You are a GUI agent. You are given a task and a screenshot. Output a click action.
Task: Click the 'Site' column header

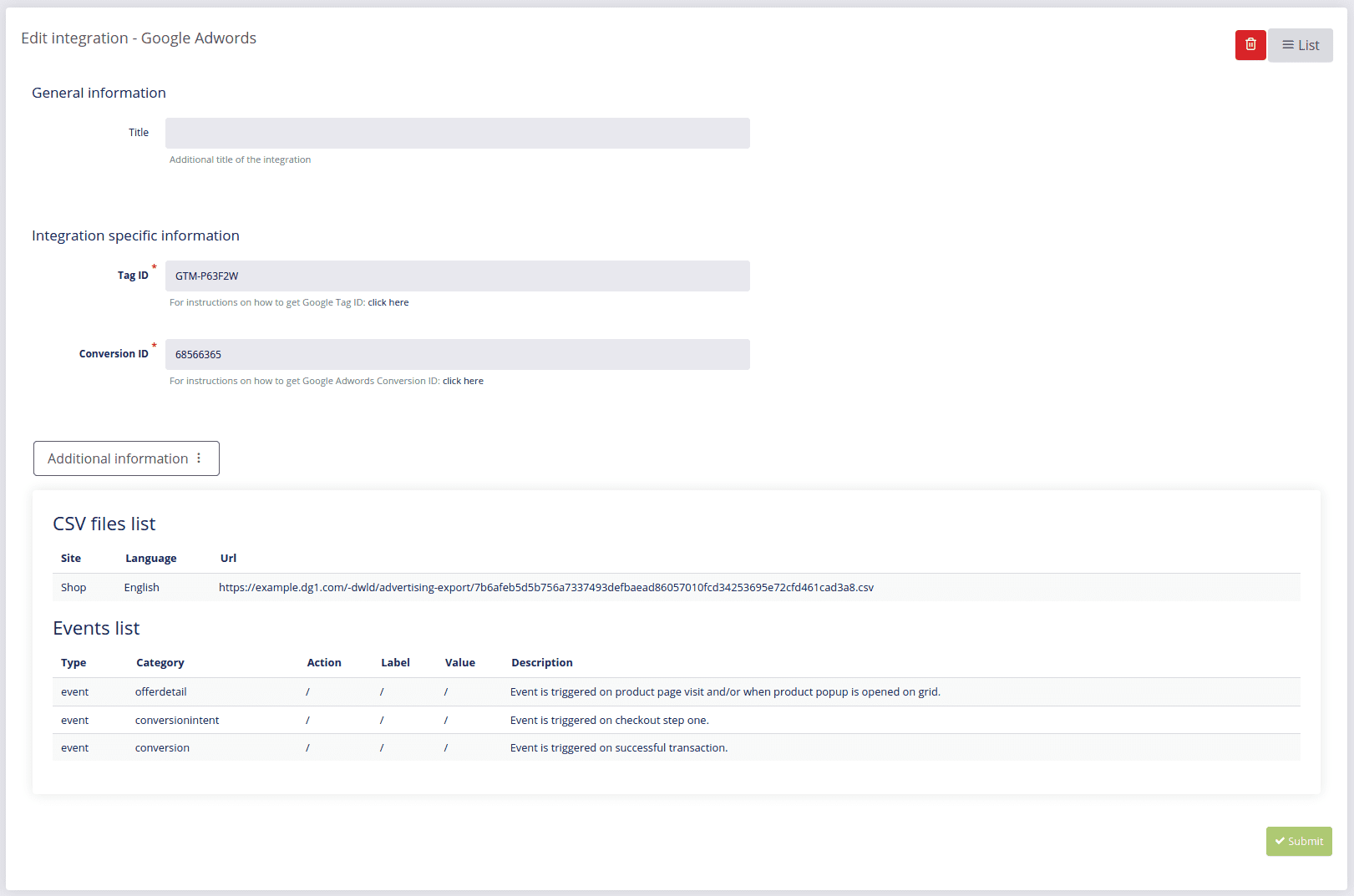[71, 558]
